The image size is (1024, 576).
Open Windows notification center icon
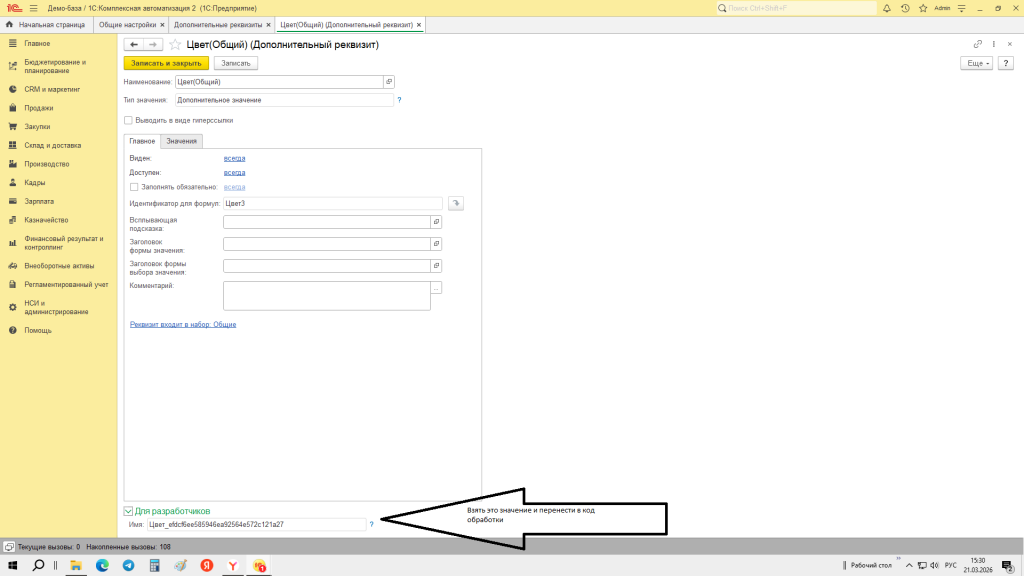tap(1008, 566)
